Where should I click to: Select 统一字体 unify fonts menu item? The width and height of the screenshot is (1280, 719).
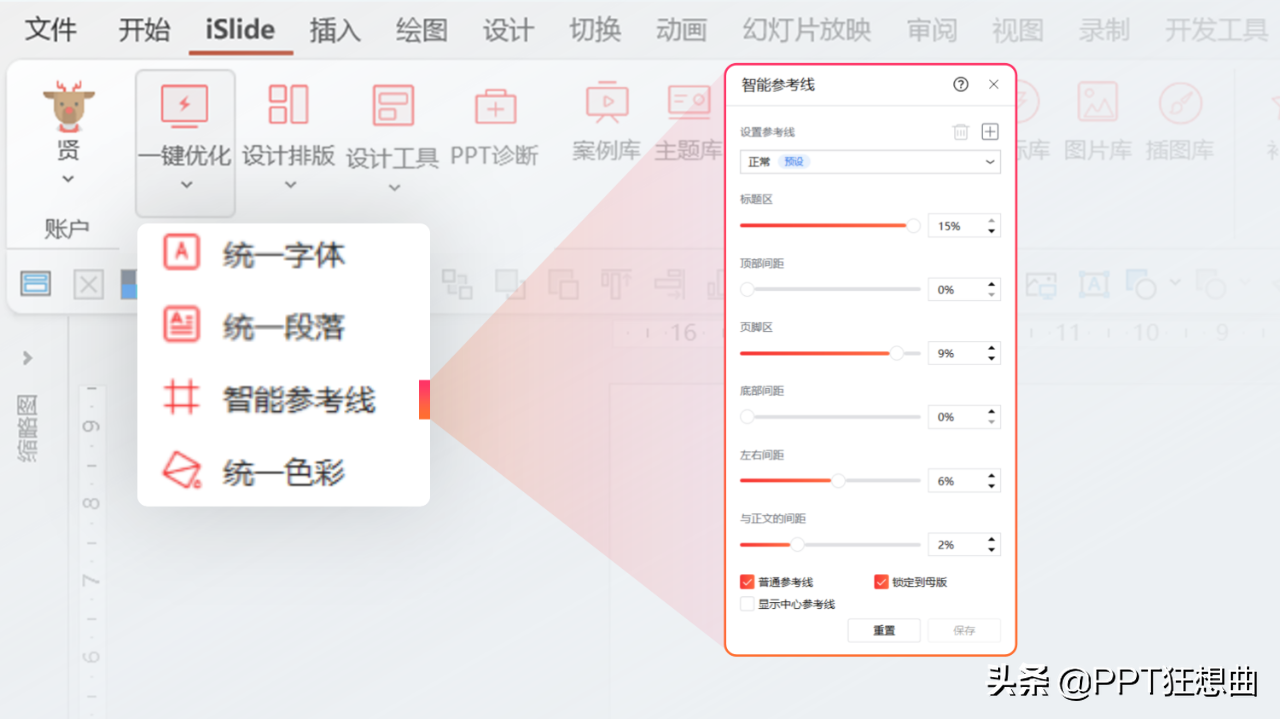pyautogui.click(x=283, y=254)
